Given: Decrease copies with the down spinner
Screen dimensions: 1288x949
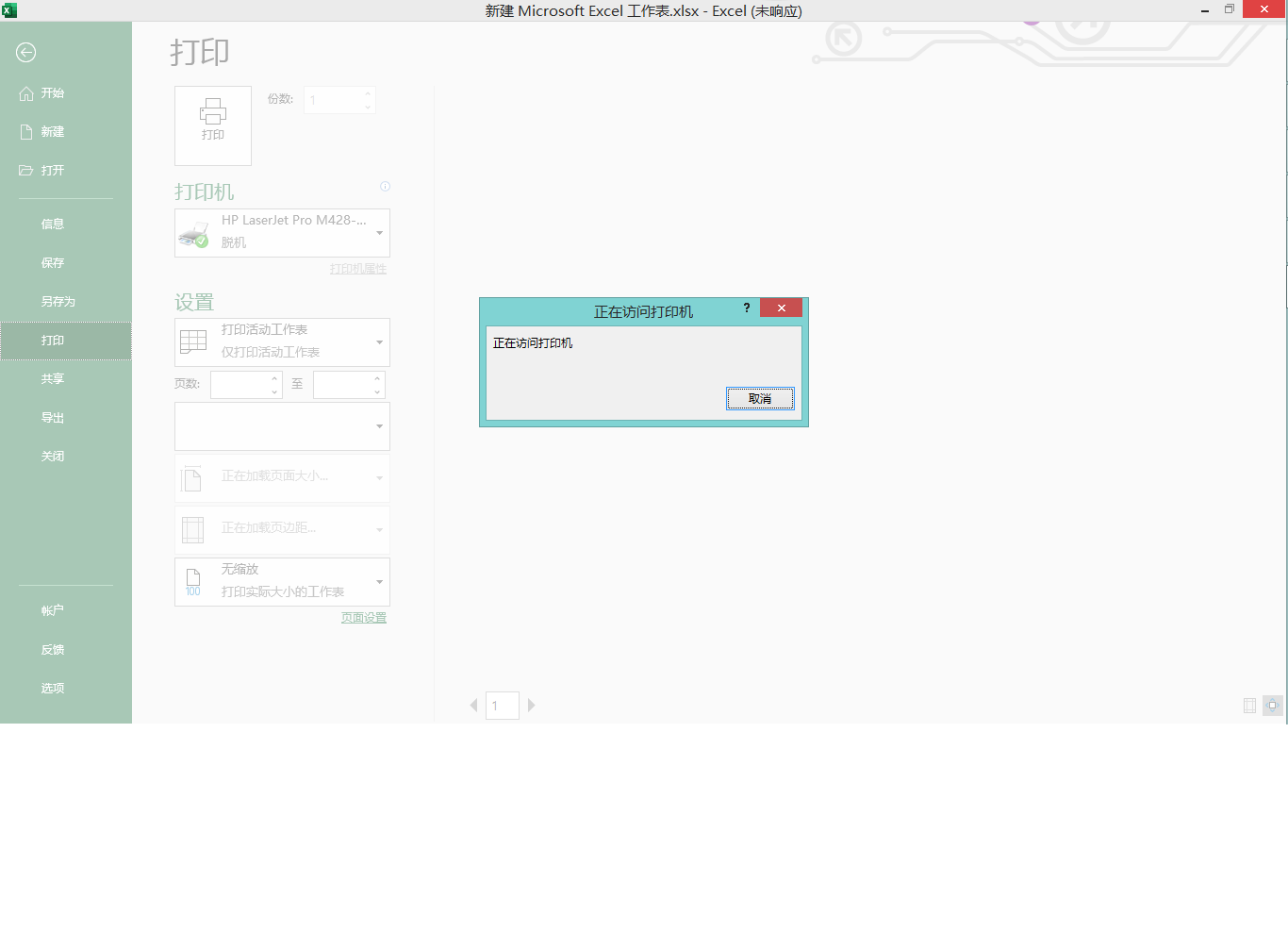Looking at the screenshot, I should click(x=368, y=107).
